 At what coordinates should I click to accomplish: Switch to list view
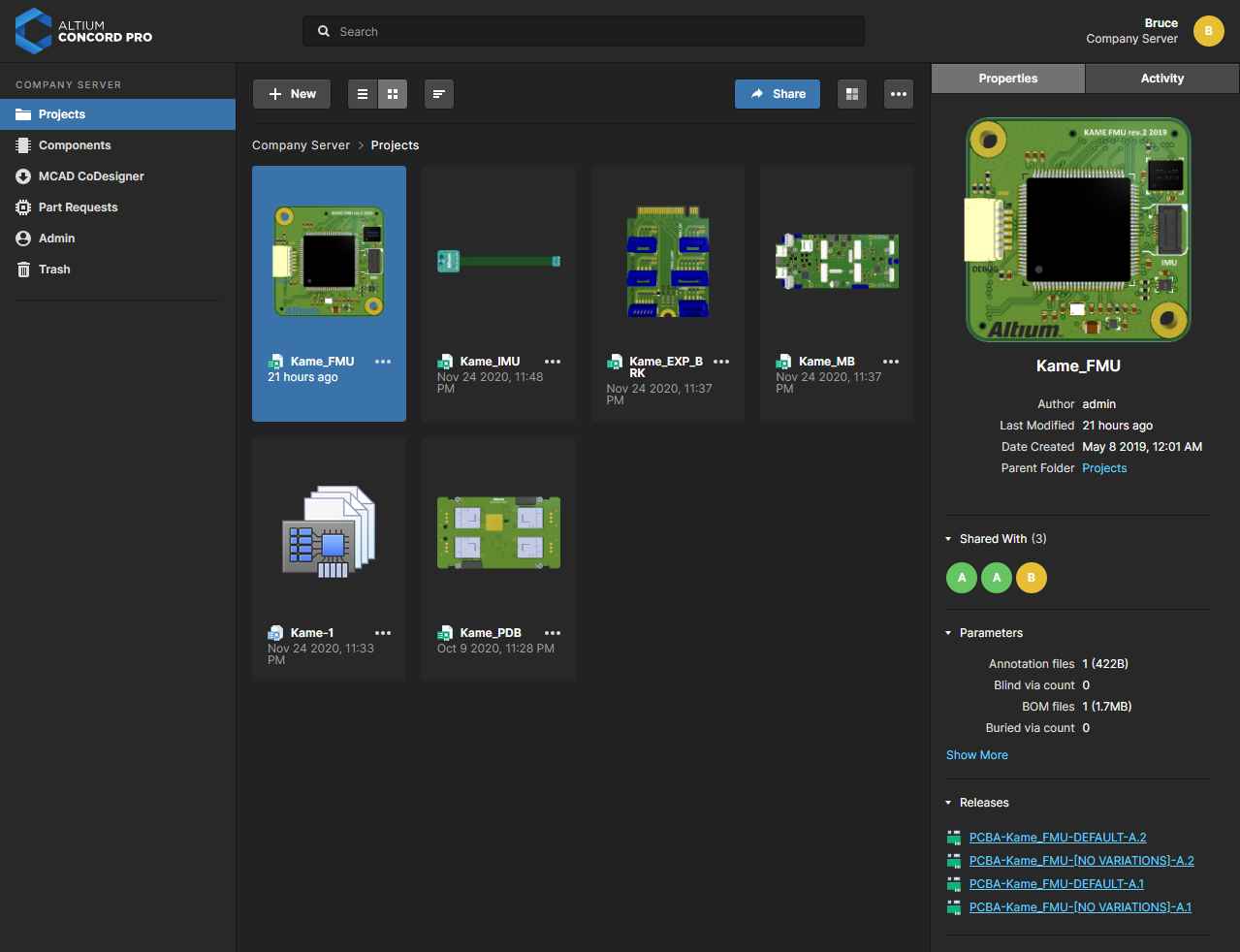[363, 94]
